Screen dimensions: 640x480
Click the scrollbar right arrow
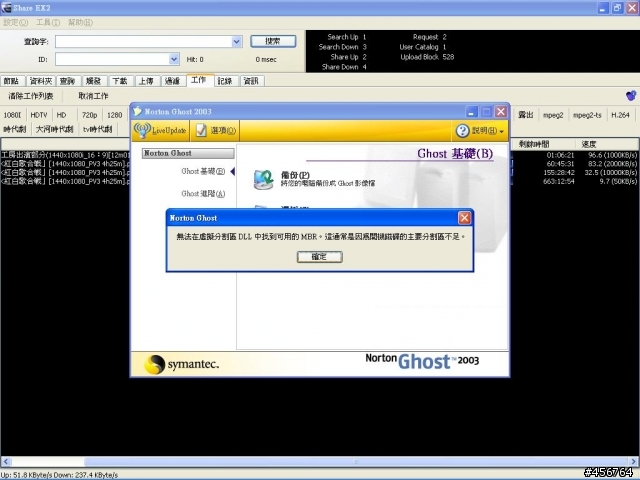(634, 462)
